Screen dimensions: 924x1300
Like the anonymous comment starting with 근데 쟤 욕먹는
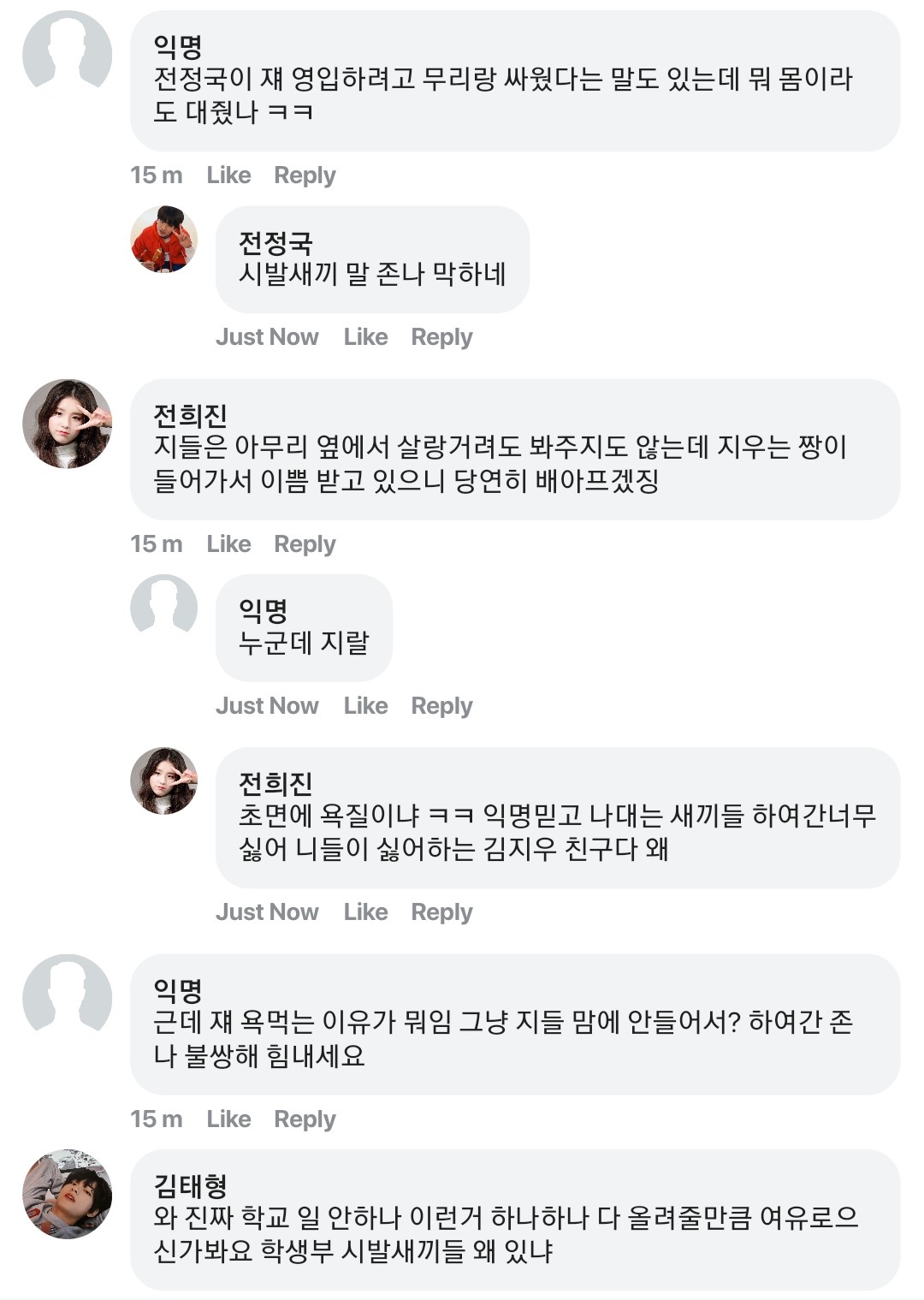coord(228,1119)
